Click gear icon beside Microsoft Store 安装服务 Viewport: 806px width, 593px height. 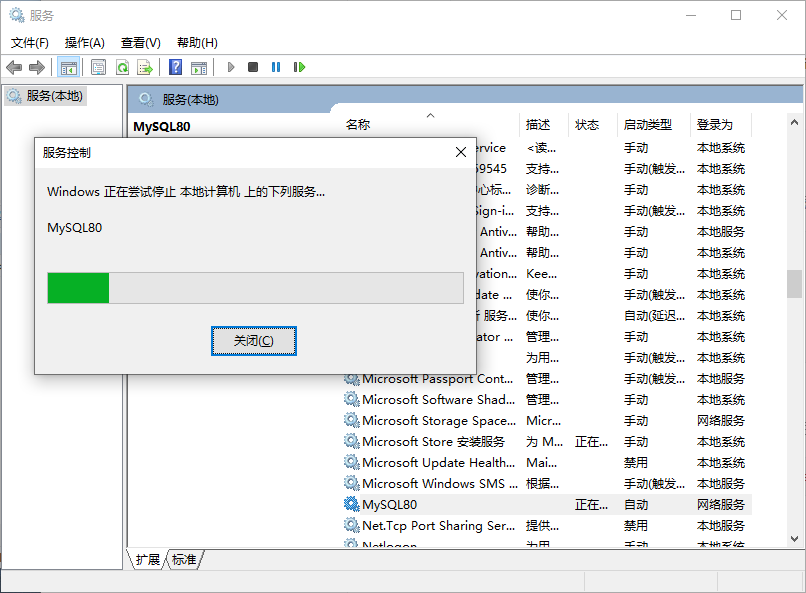pyautogui.click(x=352, y=441)
